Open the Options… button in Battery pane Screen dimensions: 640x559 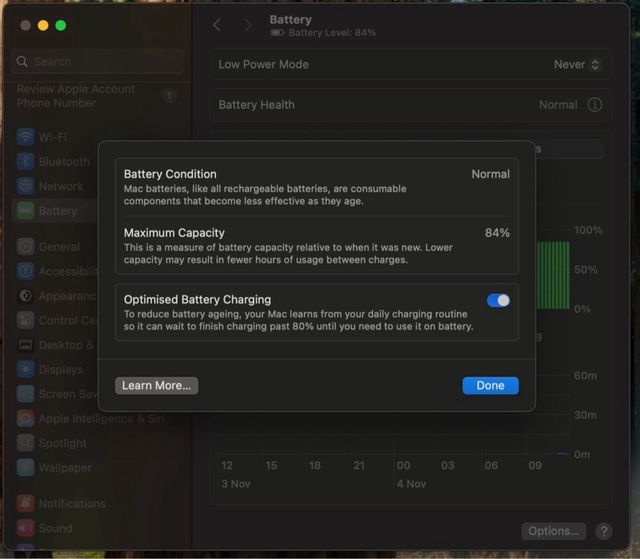pyautogui.click(x=553, y=531)
